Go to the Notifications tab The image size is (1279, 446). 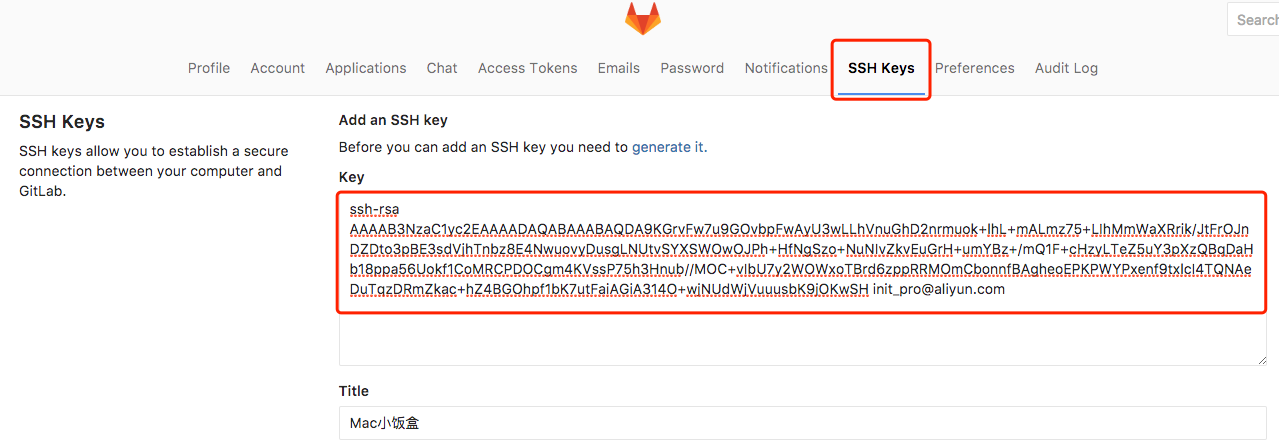click(786, 68)
